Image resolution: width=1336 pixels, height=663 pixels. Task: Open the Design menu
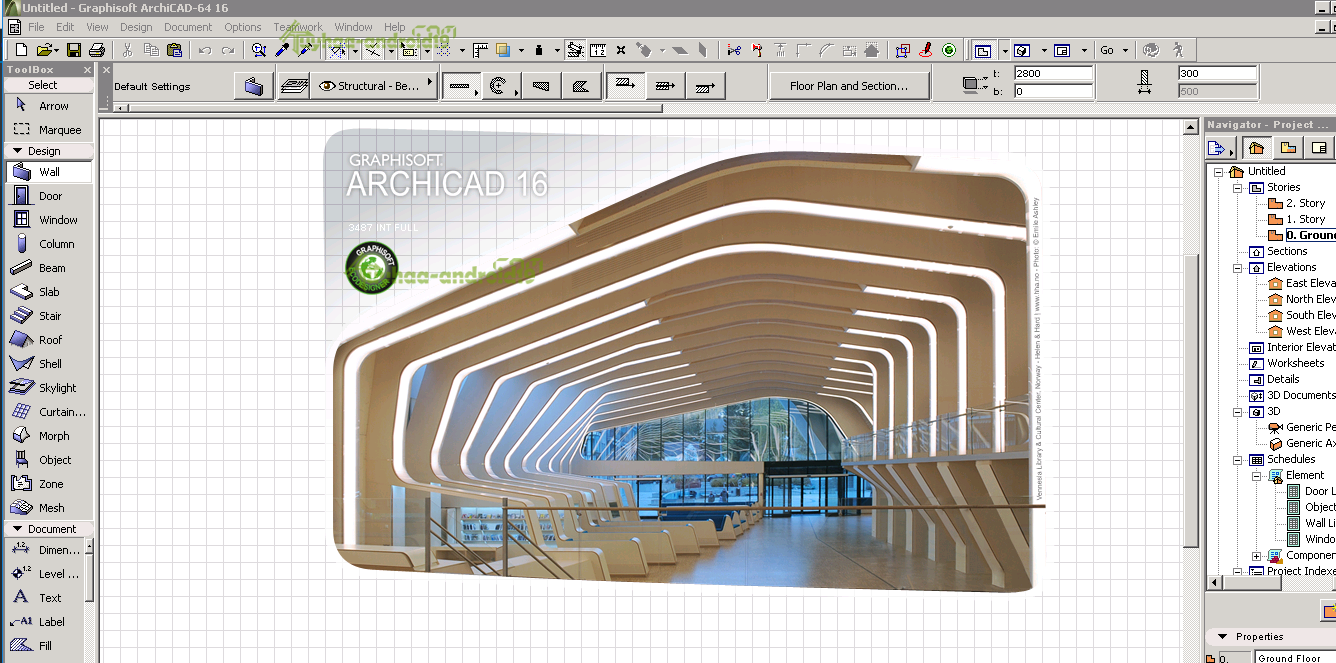pos(136,27)
